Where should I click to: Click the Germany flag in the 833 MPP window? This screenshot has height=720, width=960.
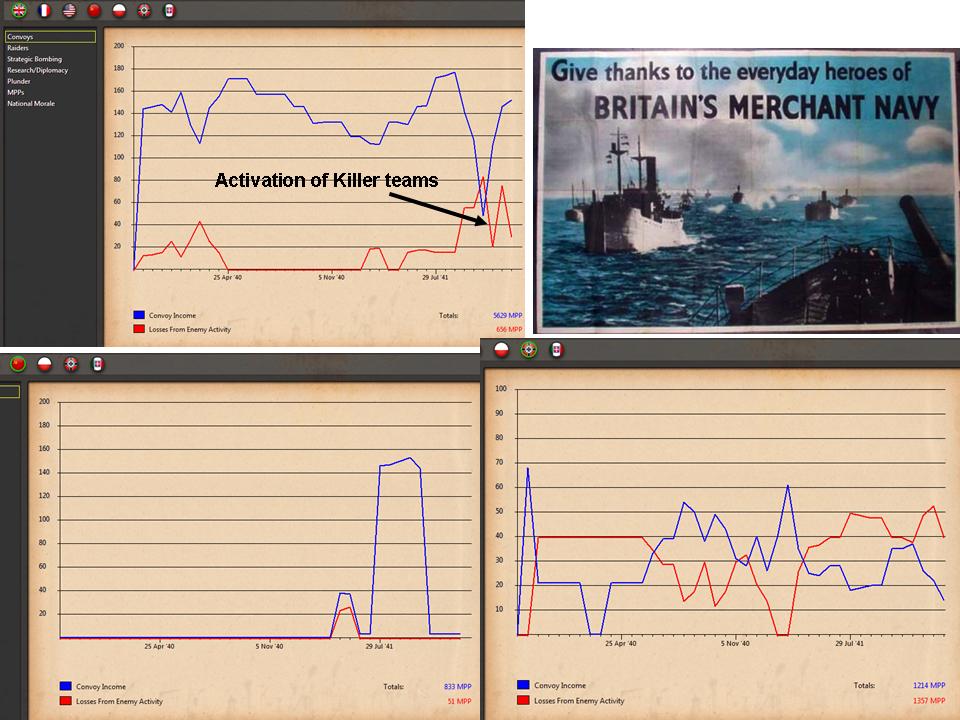click(x=71, y=364)
